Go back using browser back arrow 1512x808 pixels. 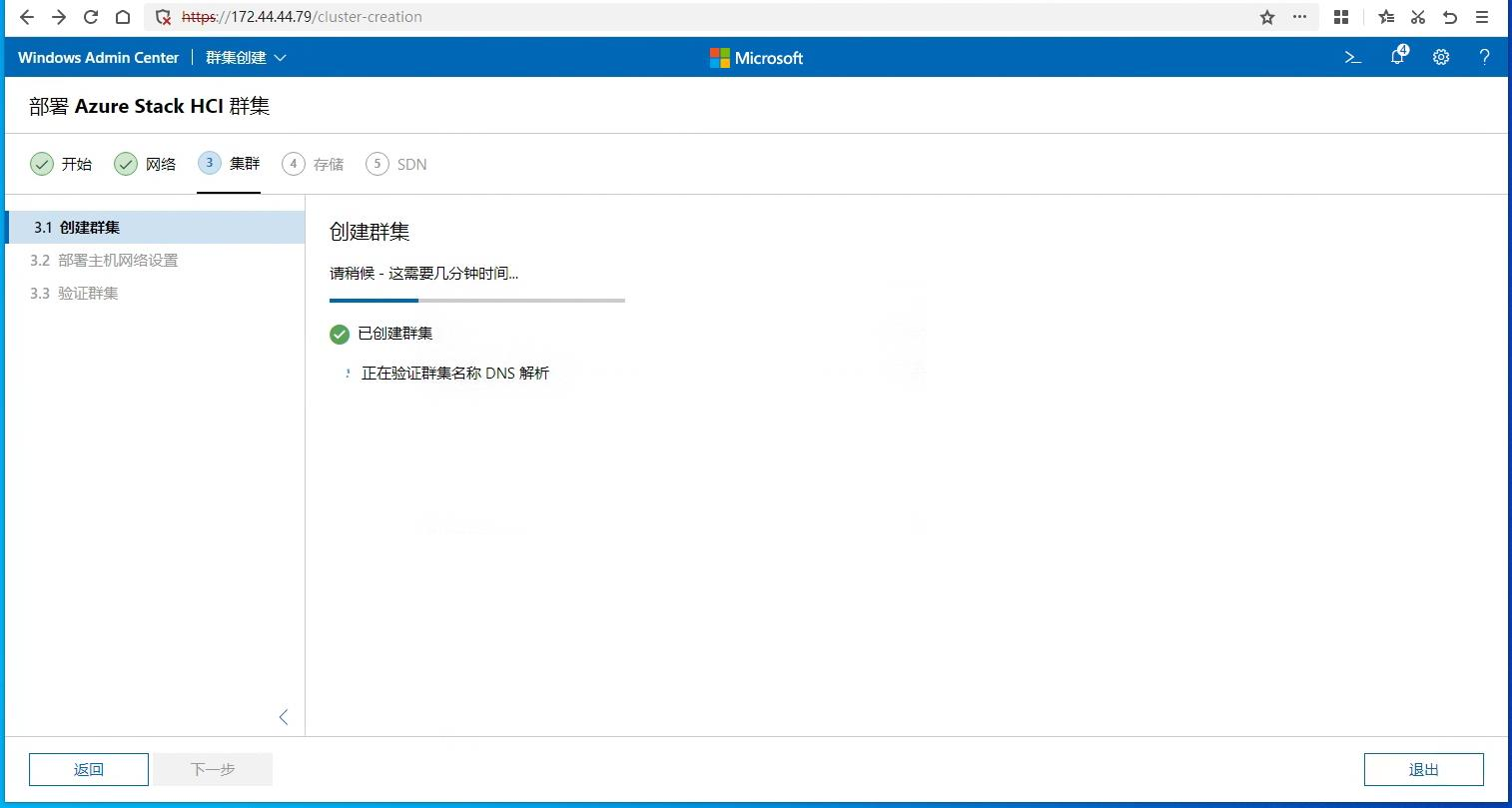coord(27,17)
